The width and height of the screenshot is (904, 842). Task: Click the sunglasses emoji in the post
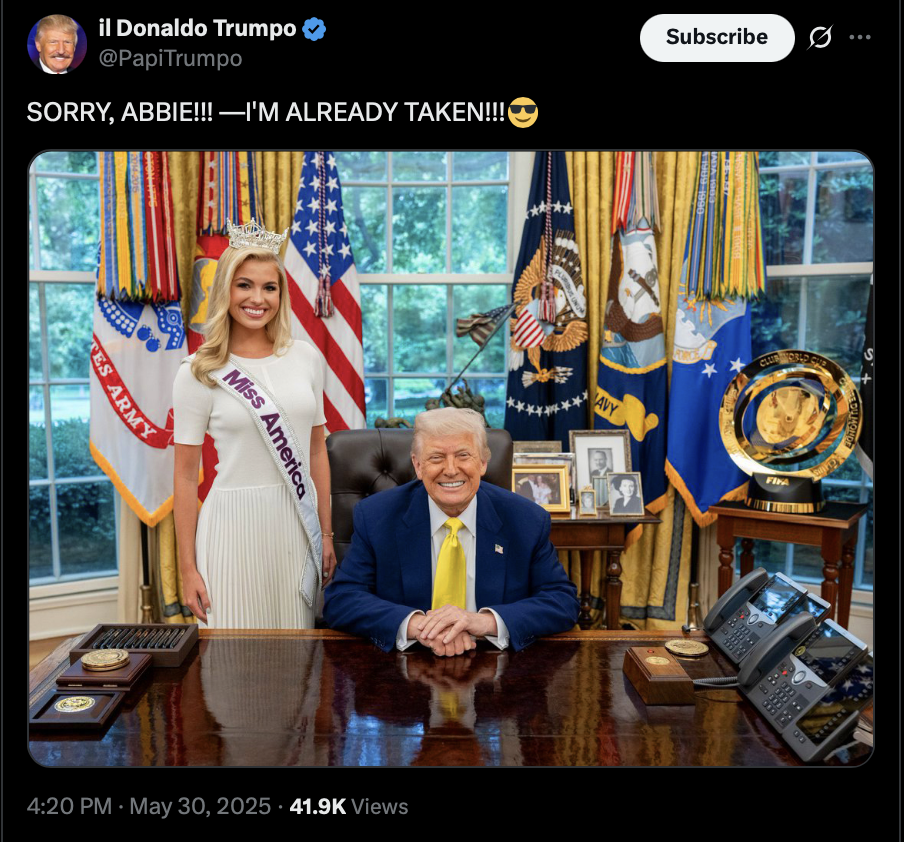click(523, 112)
